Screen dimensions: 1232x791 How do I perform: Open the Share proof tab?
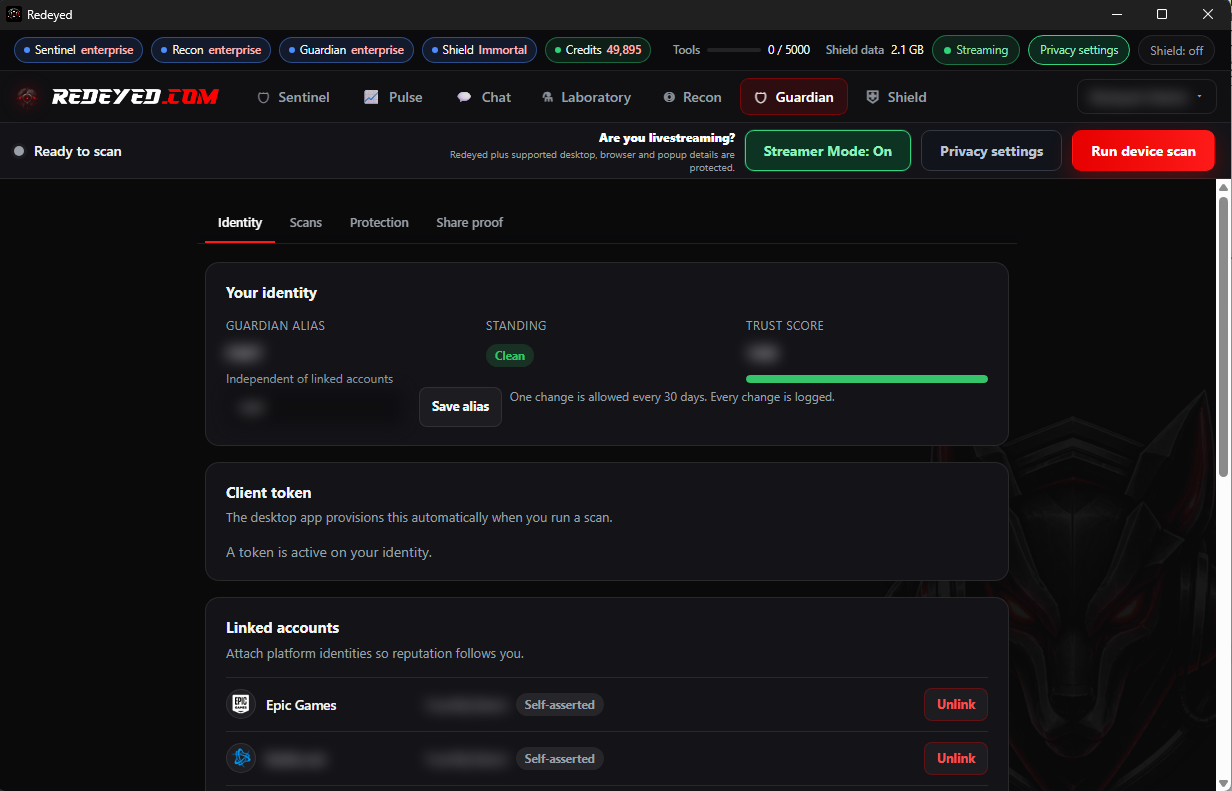(469, 222)
